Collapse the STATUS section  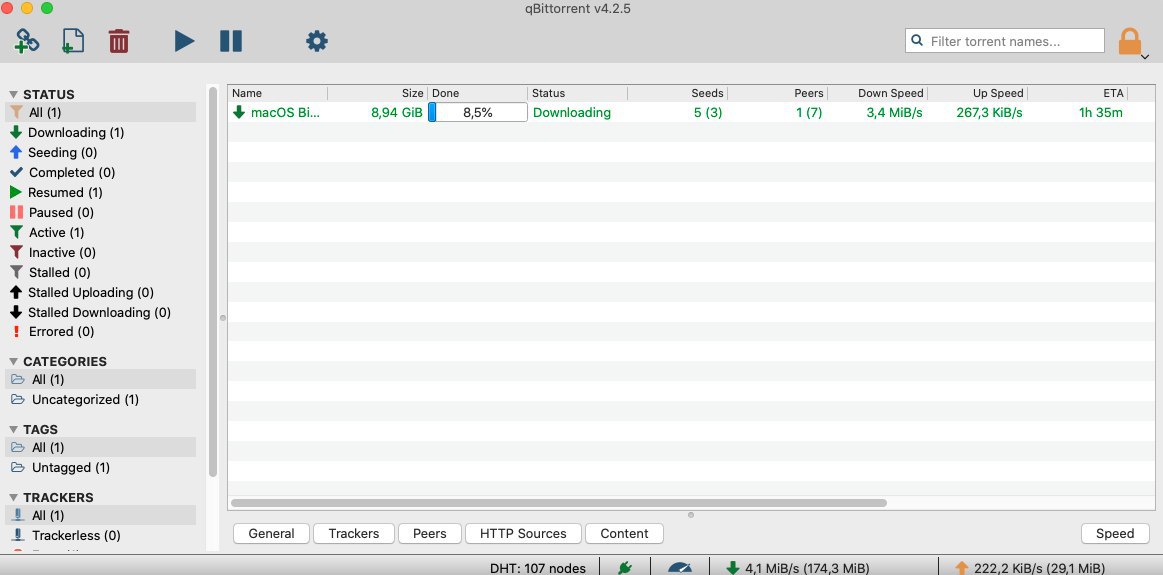point(13,94)
